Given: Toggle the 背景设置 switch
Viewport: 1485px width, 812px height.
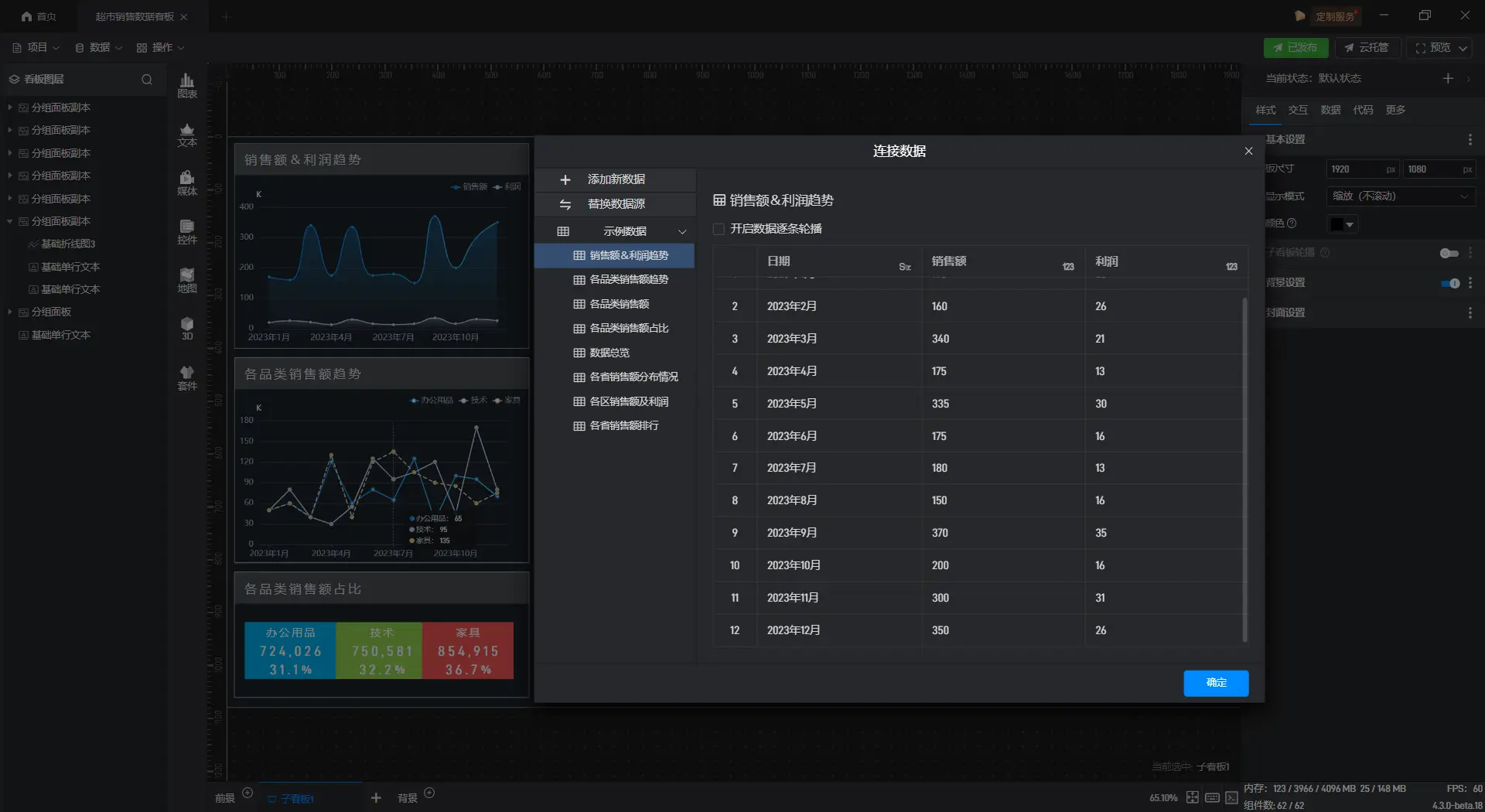Looking at the screenshot, I should click(x=1449, y=283).
